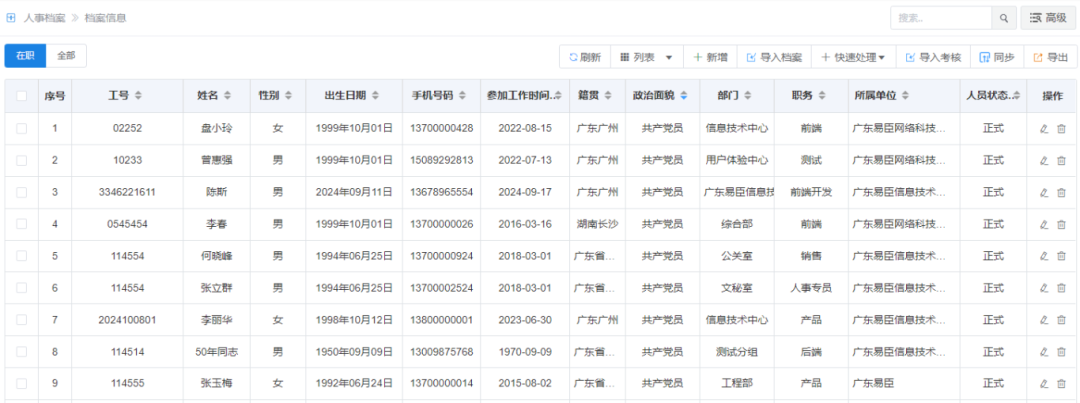Check the box for row 5 何晓峰
Image resolution: width=1080 pixels, height=403 pixels.
coord(22,256)
